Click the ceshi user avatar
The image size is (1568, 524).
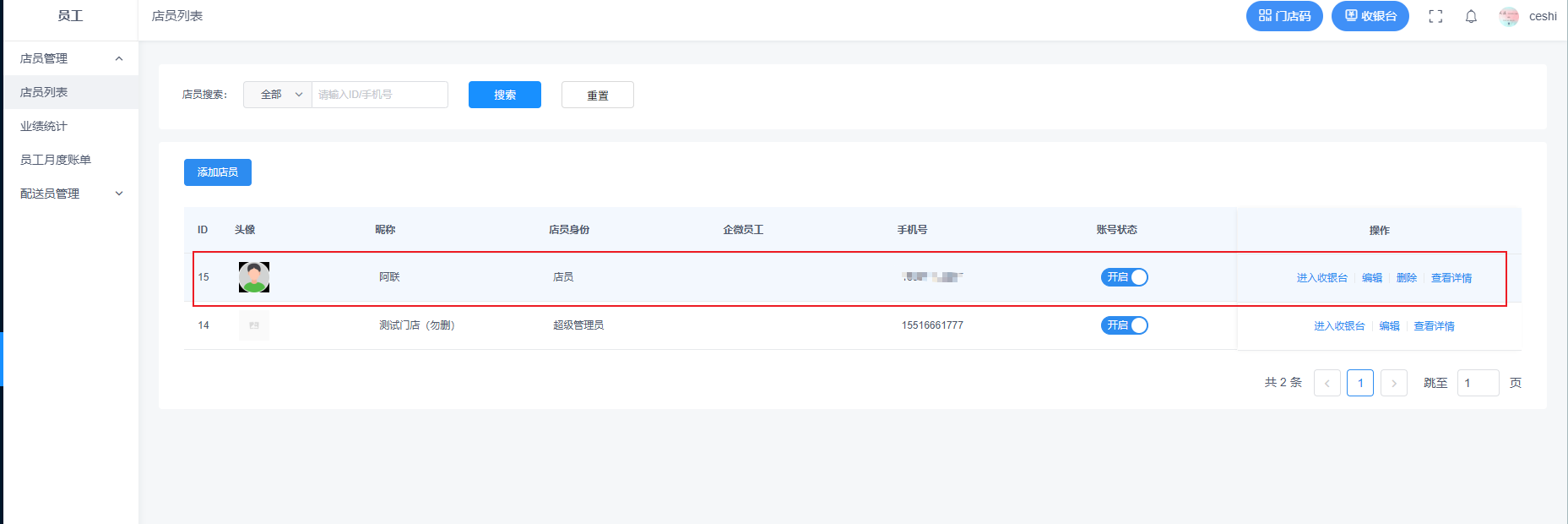(1509, 16)
